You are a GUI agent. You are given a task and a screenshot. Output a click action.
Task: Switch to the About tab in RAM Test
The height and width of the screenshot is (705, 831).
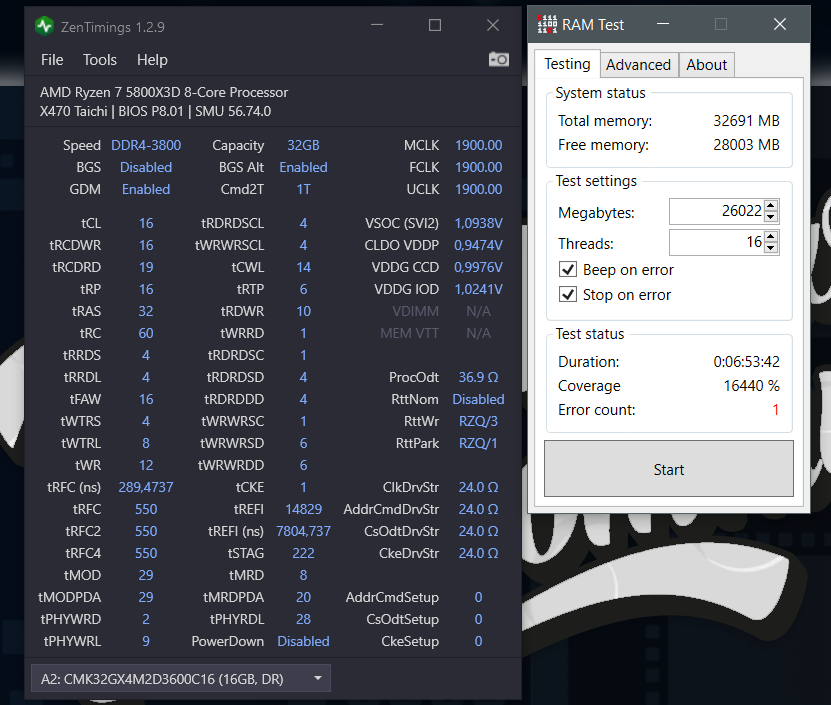point(706,65)
